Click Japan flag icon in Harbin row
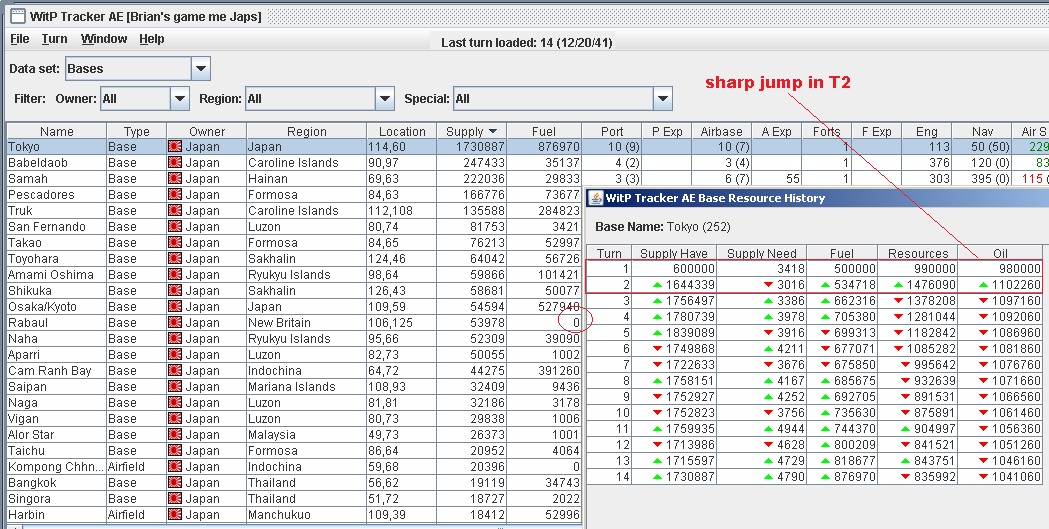The image size is (1049, 529). tap(175, 515)
